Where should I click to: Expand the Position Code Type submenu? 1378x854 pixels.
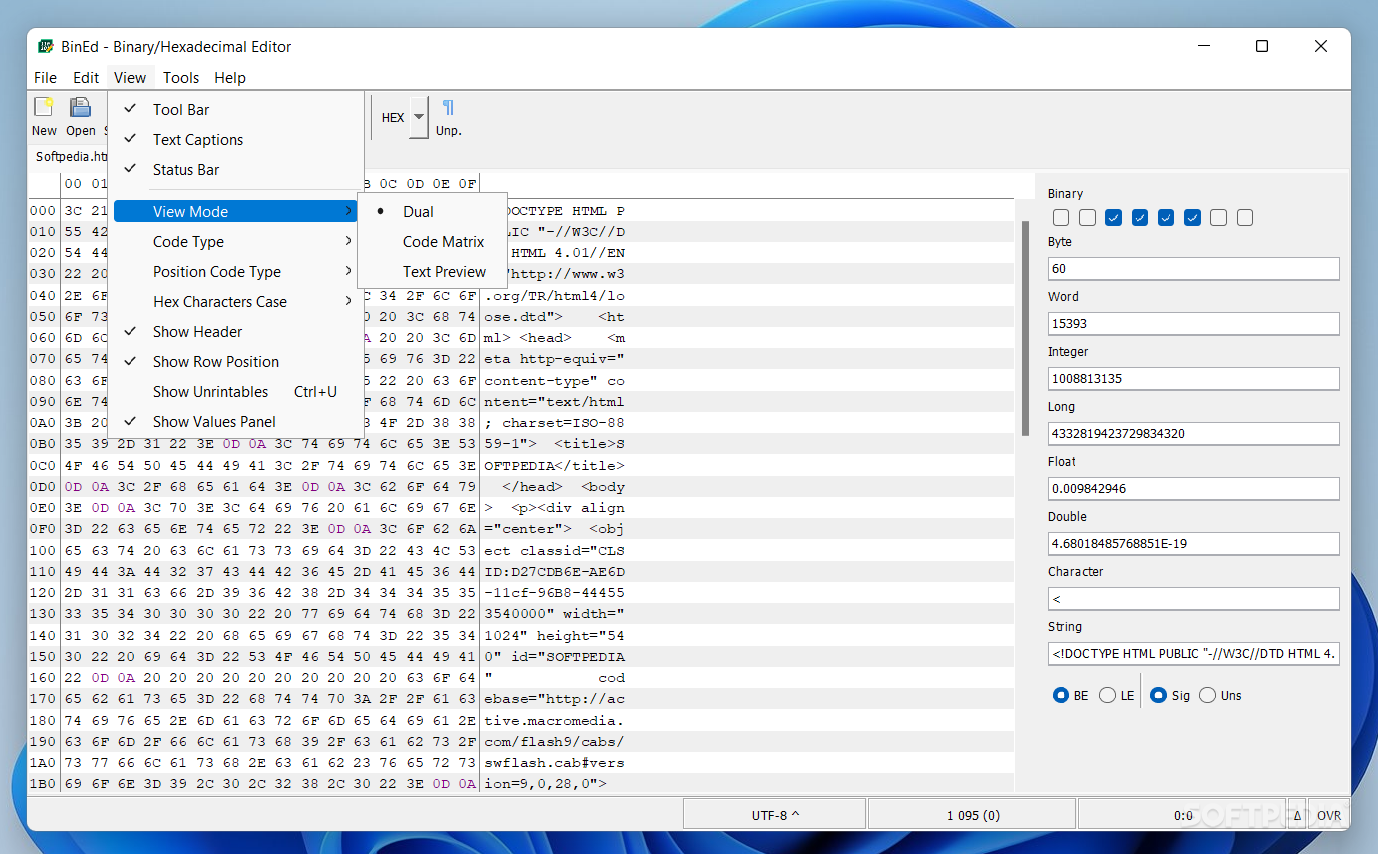[236, 272]
